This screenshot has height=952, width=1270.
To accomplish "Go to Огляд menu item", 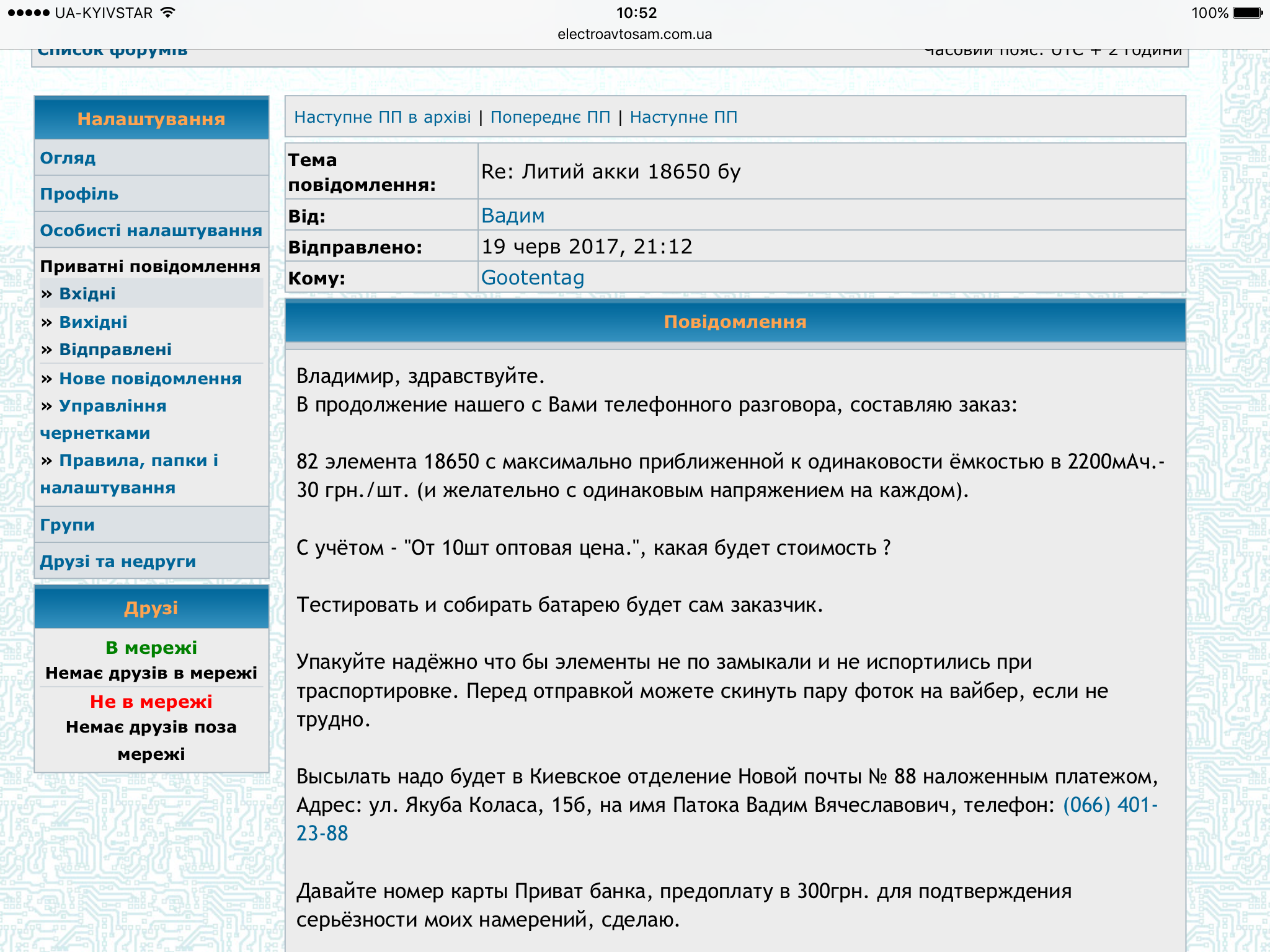I will [68, 158].
